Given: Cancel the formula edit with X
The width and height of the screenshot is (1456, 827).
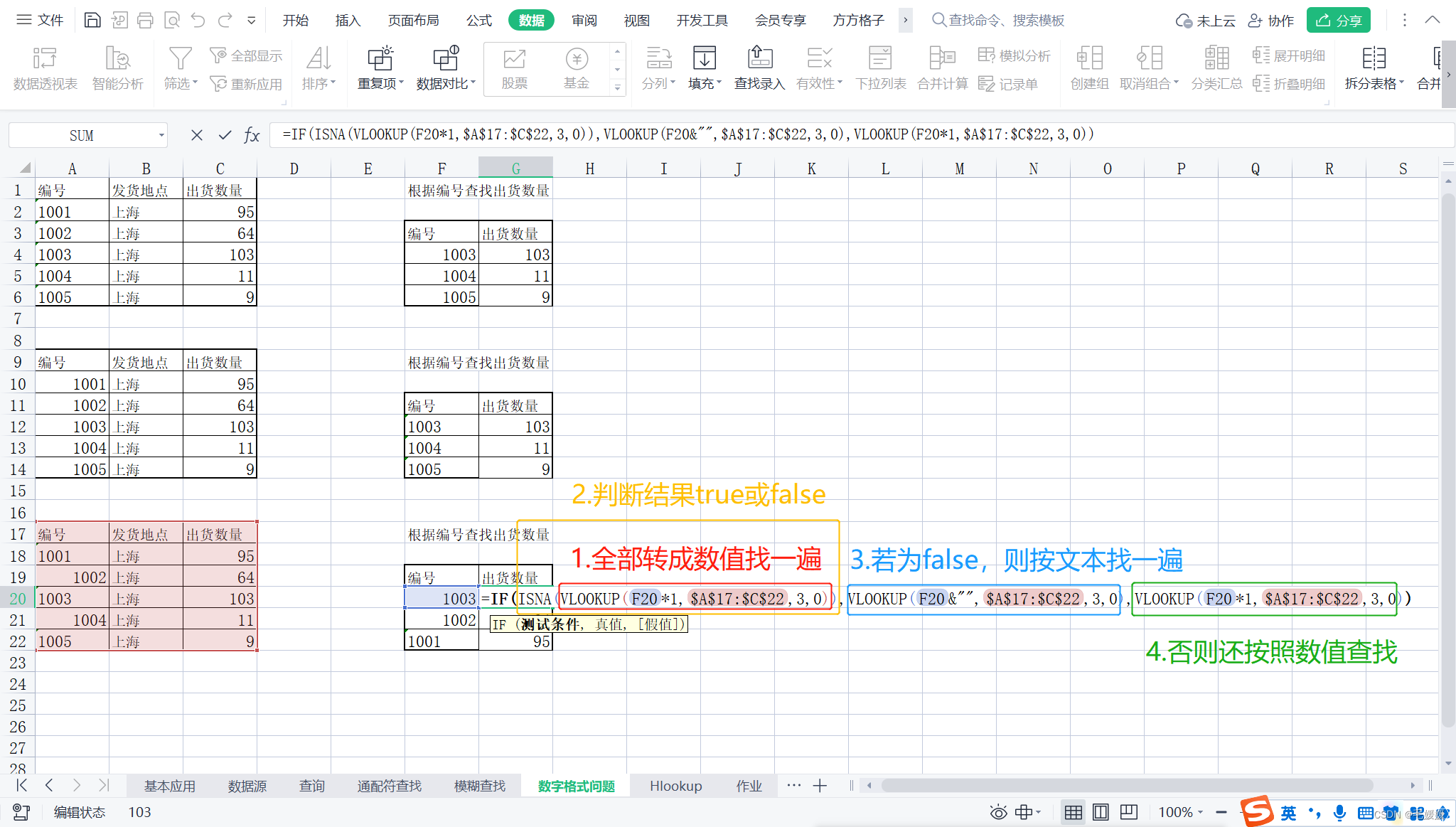Looking at the screenshot, I should [x=197, y=135].
